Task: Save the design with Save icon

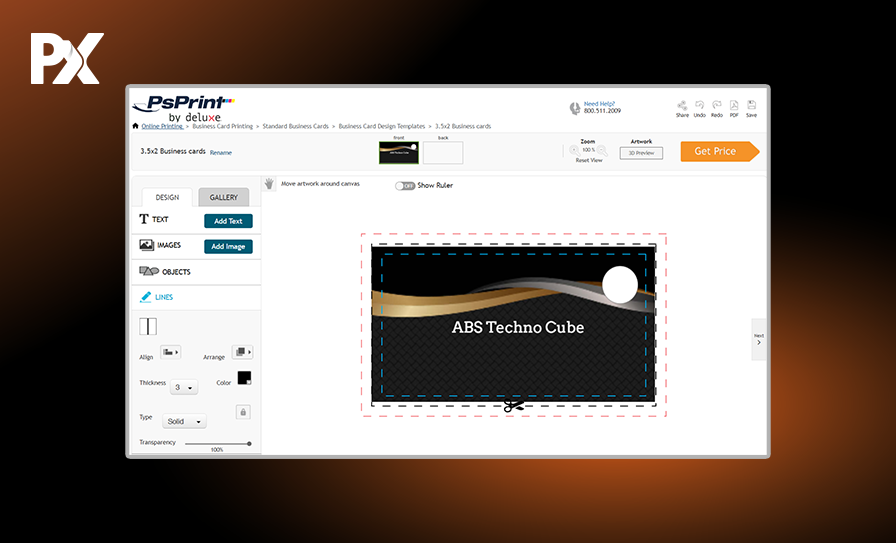Action: click(751, 105)
